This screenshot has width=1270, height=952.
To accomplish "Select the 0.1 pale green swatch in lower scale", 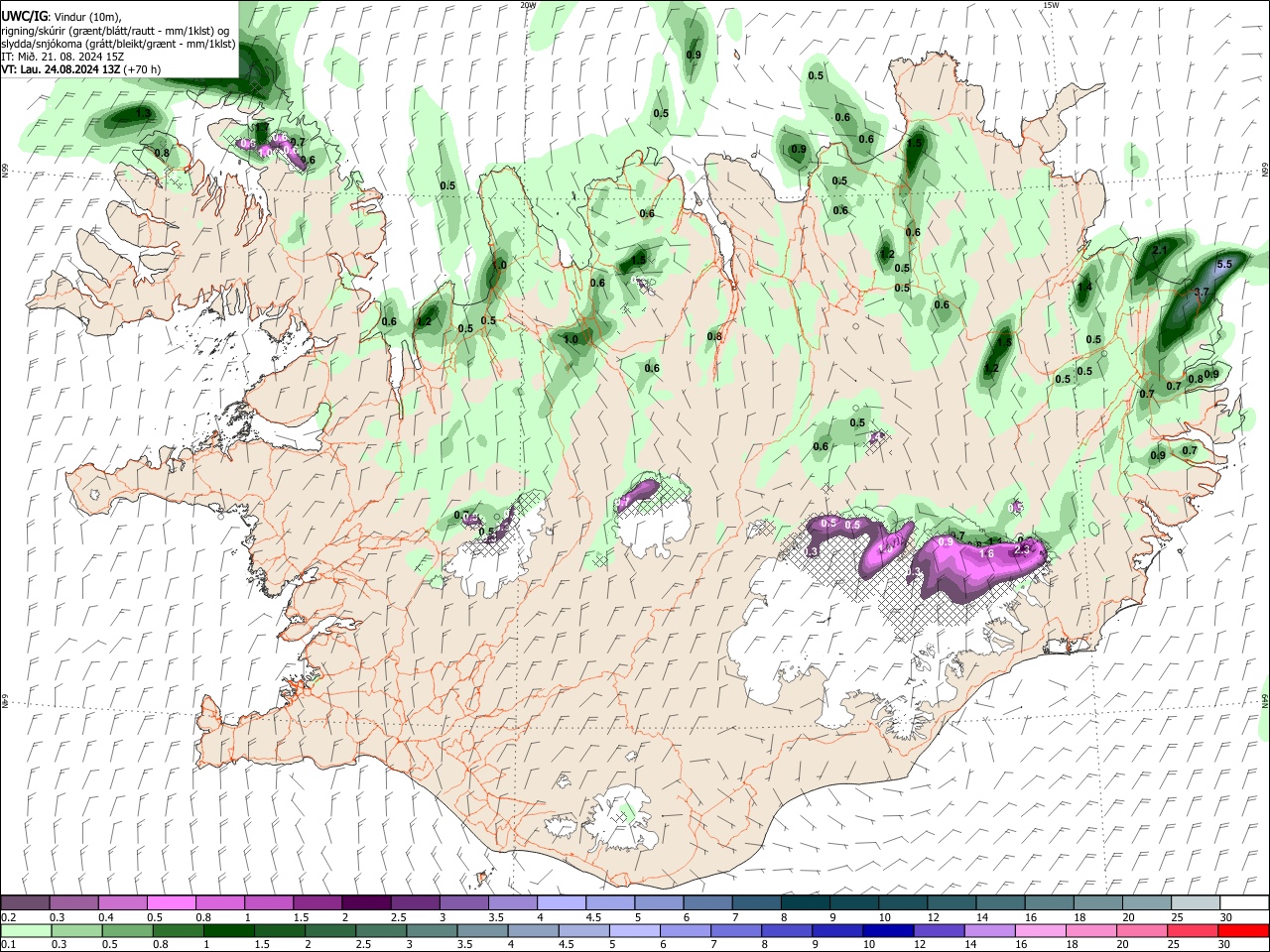I will coord(26,930).
